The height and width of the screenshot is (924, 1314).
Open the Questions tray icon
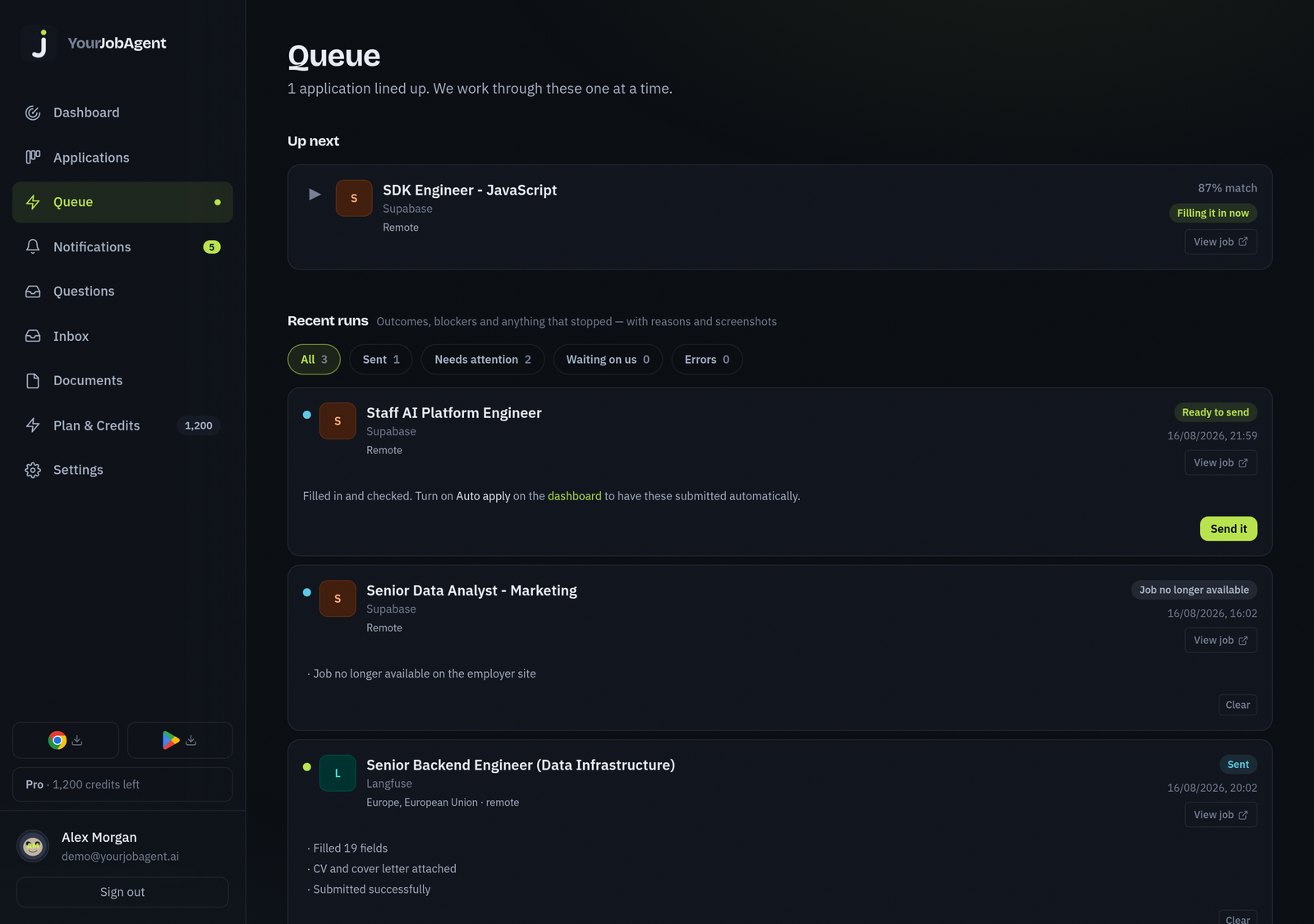pos(33,292)
